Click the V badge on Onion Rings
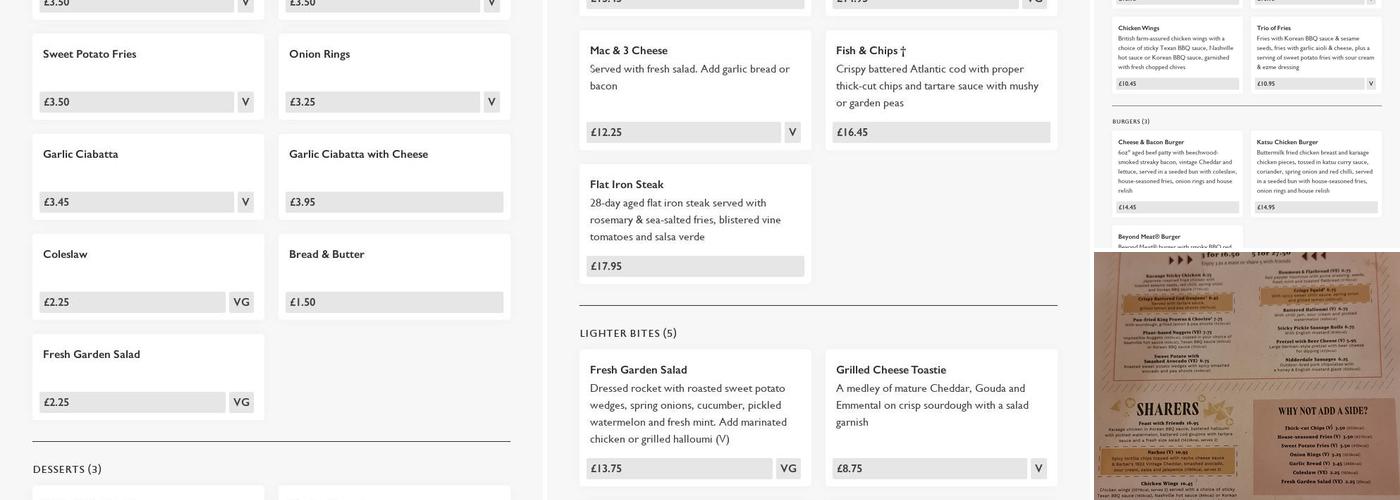Screen dimensions: 1400x500 point(491,102)
